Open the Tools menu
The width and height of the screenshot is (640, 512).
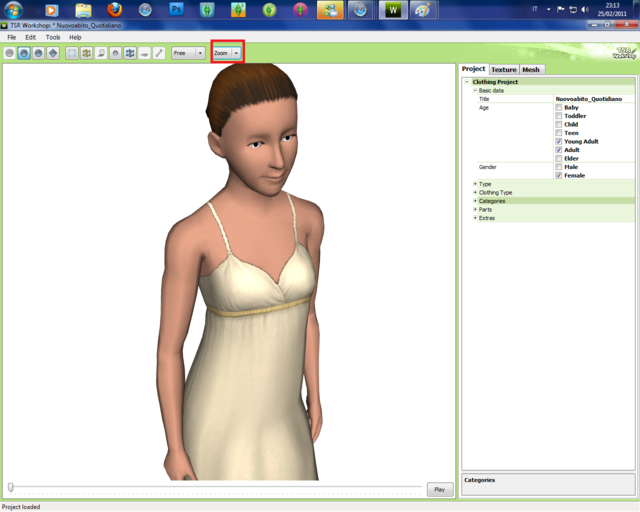53,37
